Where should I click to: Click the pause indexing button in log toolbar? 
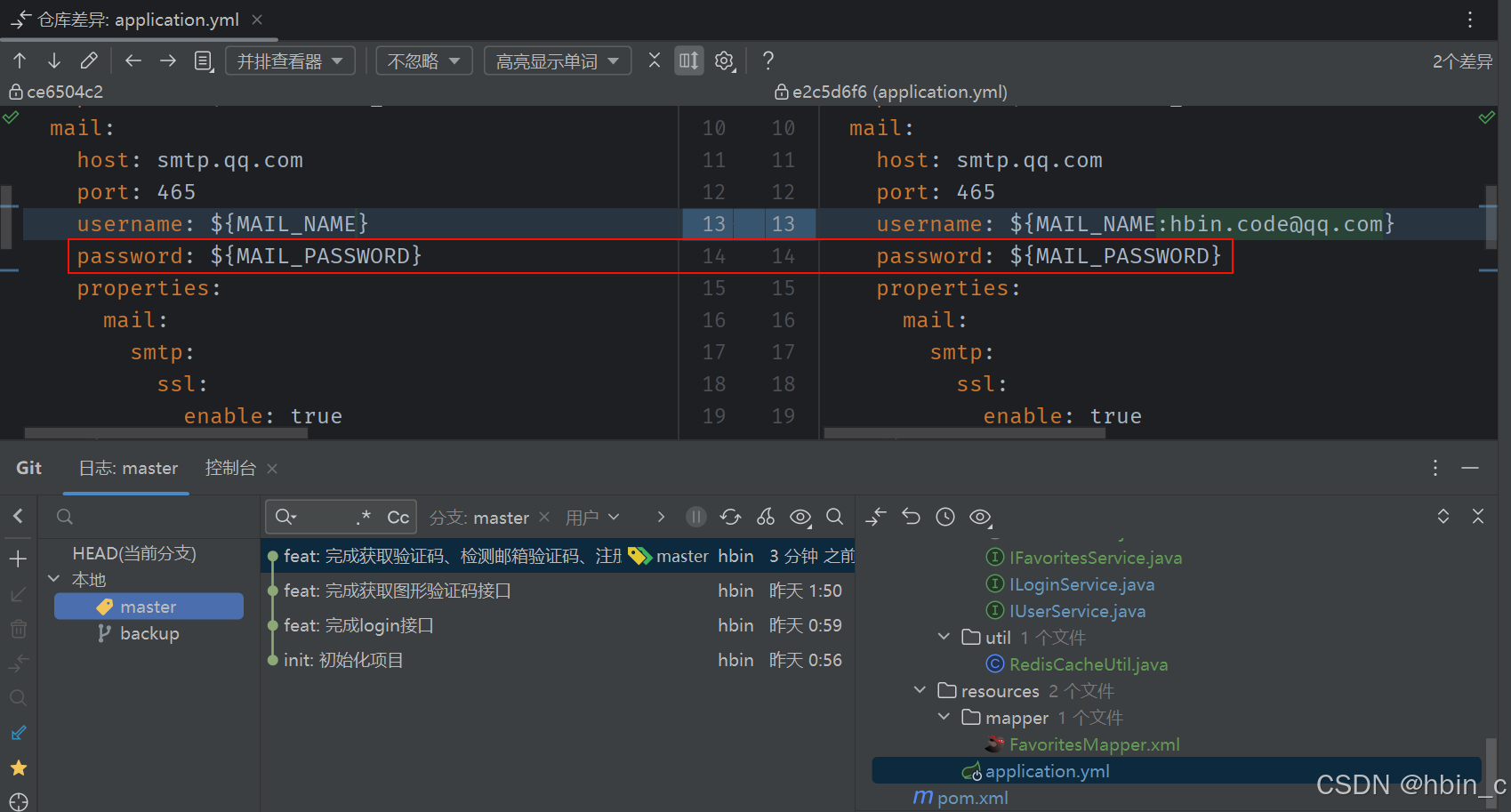tap(696, 517)
